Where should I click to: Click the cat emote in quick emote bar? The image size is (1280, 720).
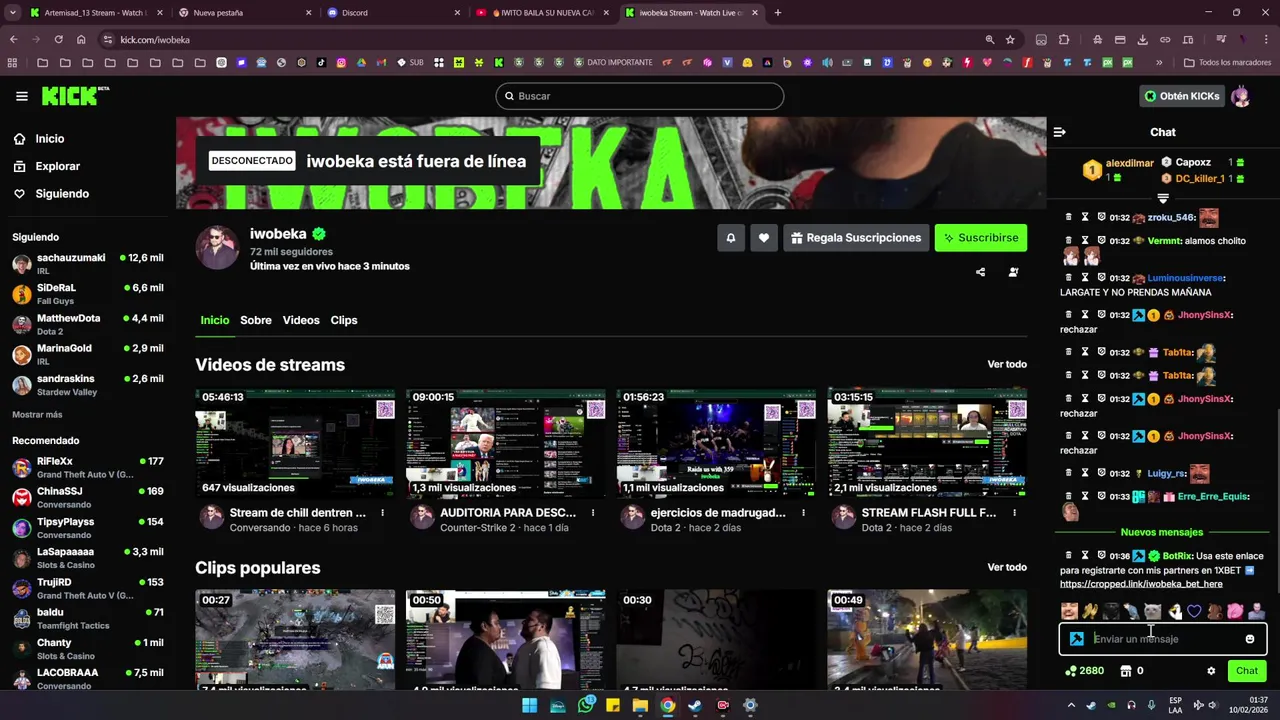[x=1152, y=611]
